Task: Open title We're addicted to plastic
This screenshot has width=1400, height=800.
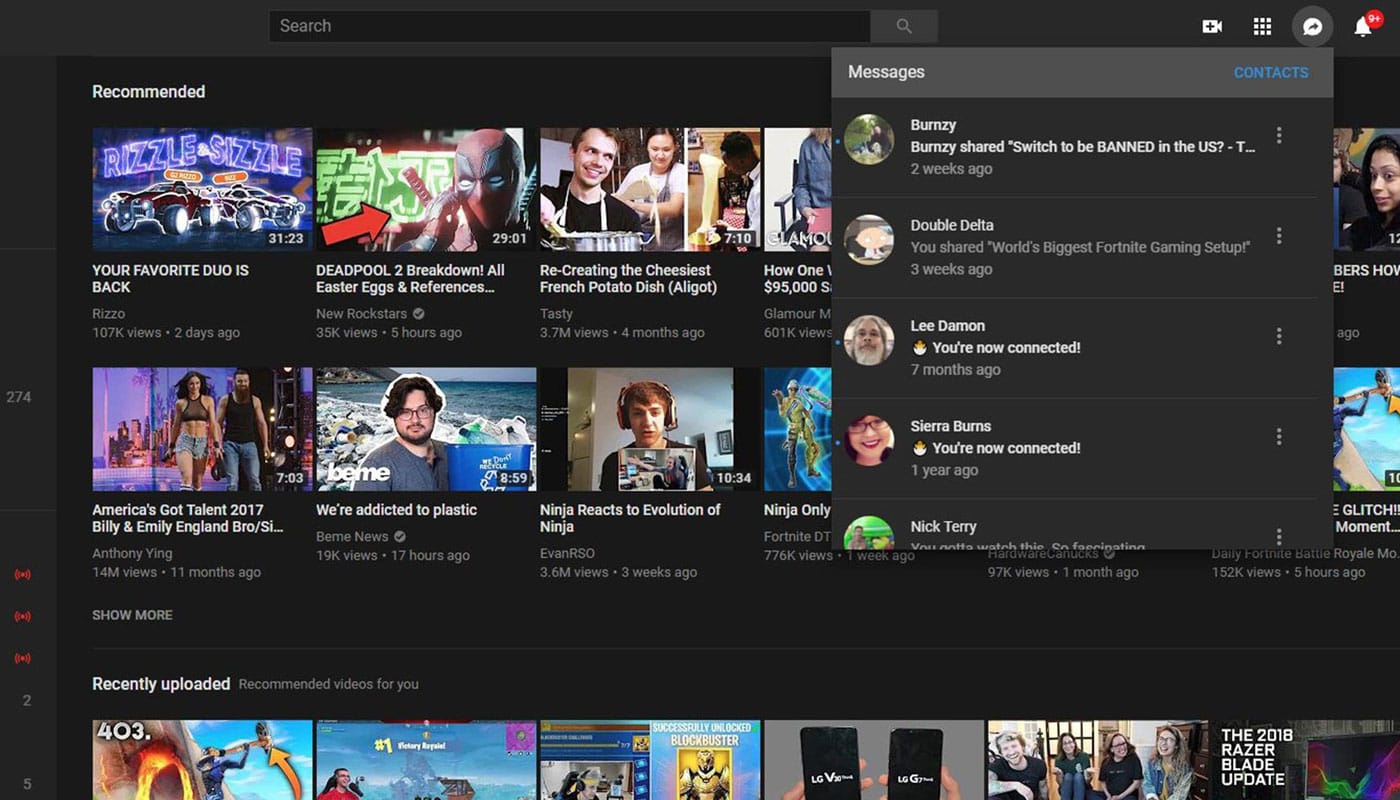Action: click(396, 510)
